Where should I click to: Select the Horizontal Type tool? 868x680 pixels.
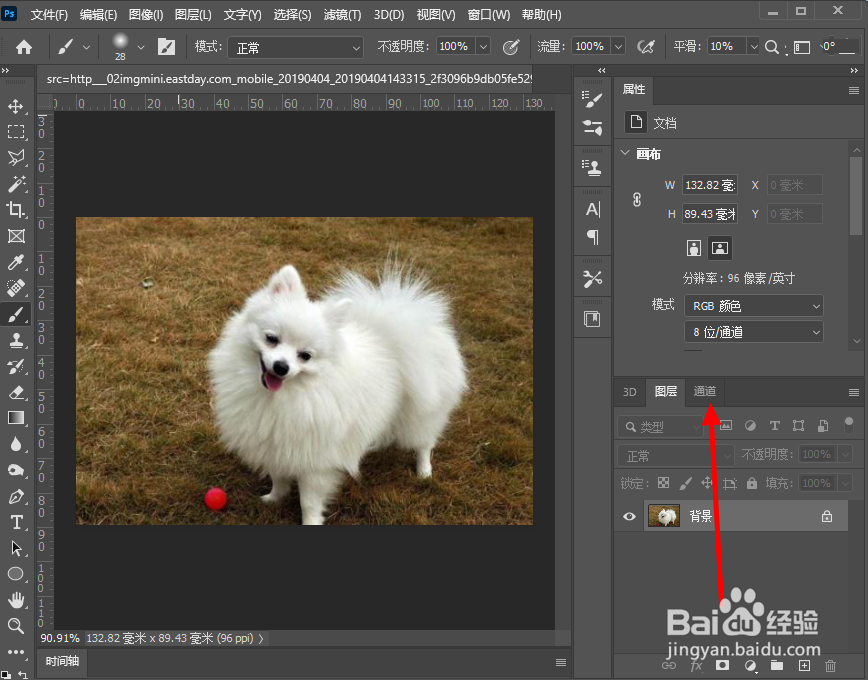(16, 522)
